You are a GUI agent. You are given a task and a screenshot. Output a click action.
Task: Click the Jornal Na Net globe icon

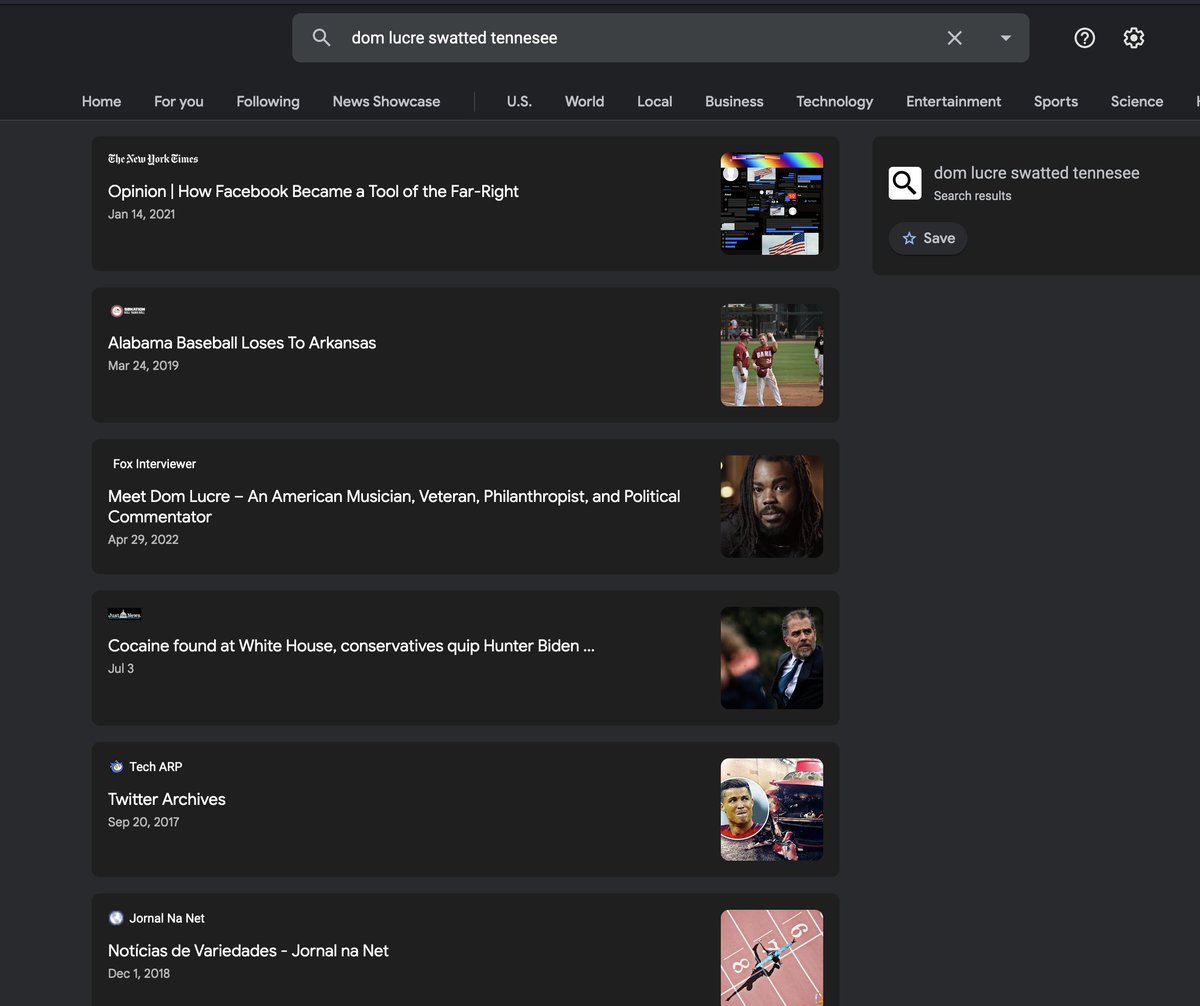click(x=116, y=918)
